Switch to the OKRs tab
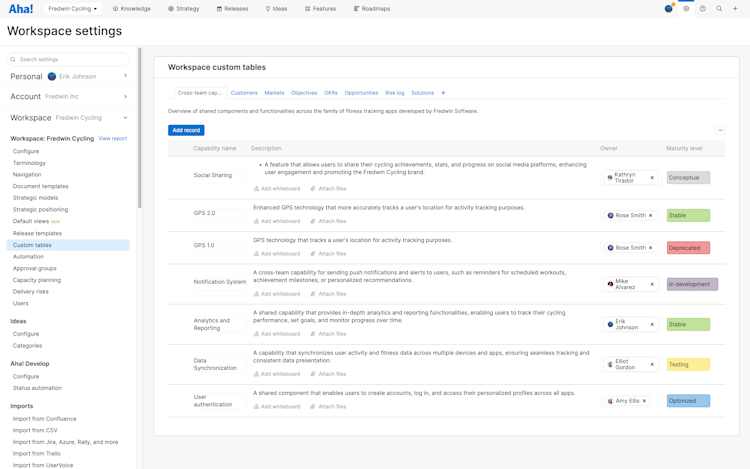This screenshot has width=750, height=469. click(331, 93)
